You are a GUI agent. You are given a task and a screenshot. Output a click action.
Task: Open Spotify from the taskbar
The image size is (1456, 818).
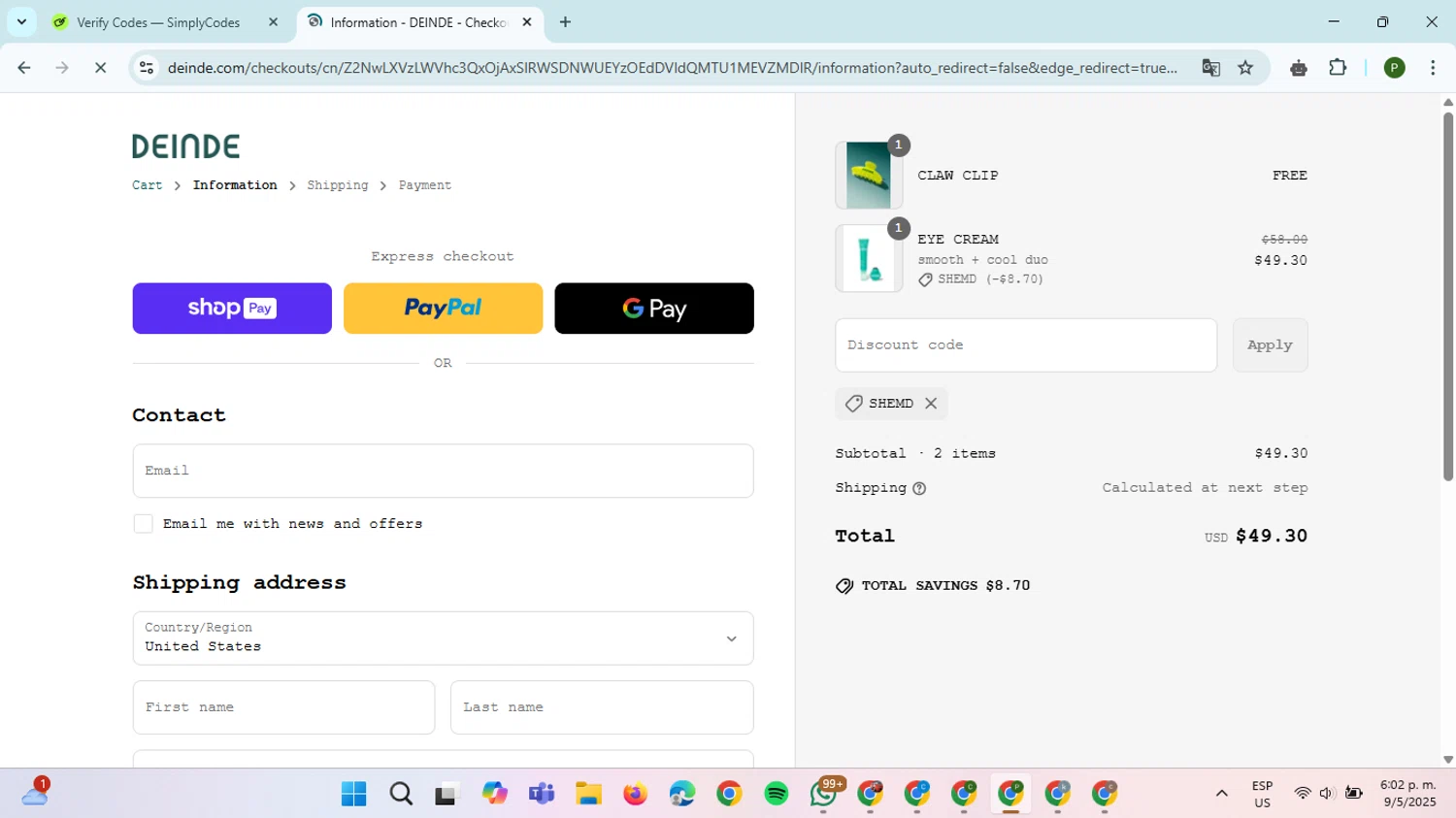(x=777, y=794)
